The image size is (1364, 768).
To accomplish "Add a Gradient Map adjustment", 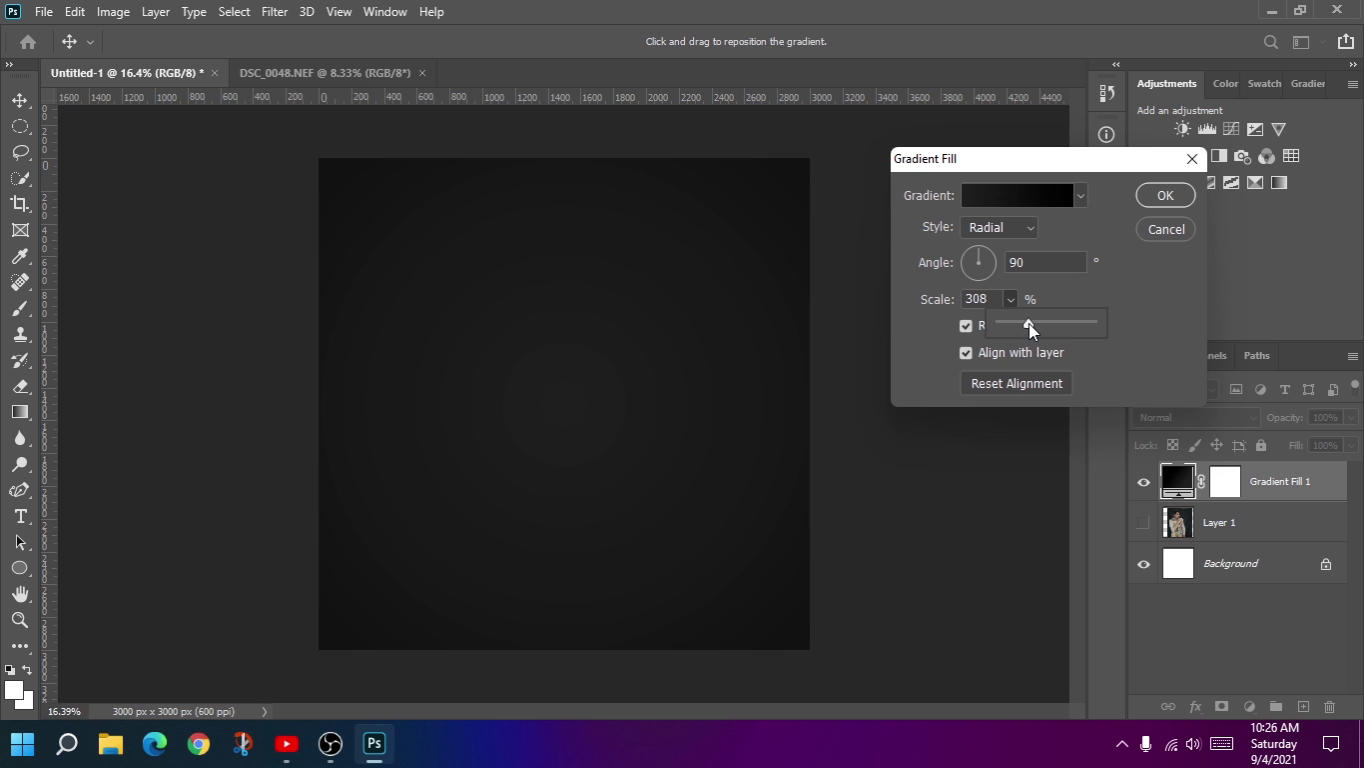I will [1279, 182].
